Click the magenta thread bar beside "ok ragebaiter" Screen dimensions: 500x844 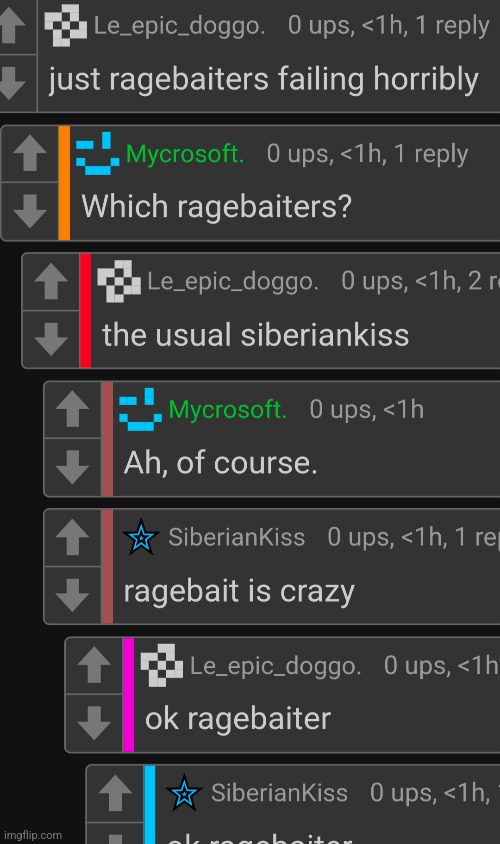tap(128, 694)
